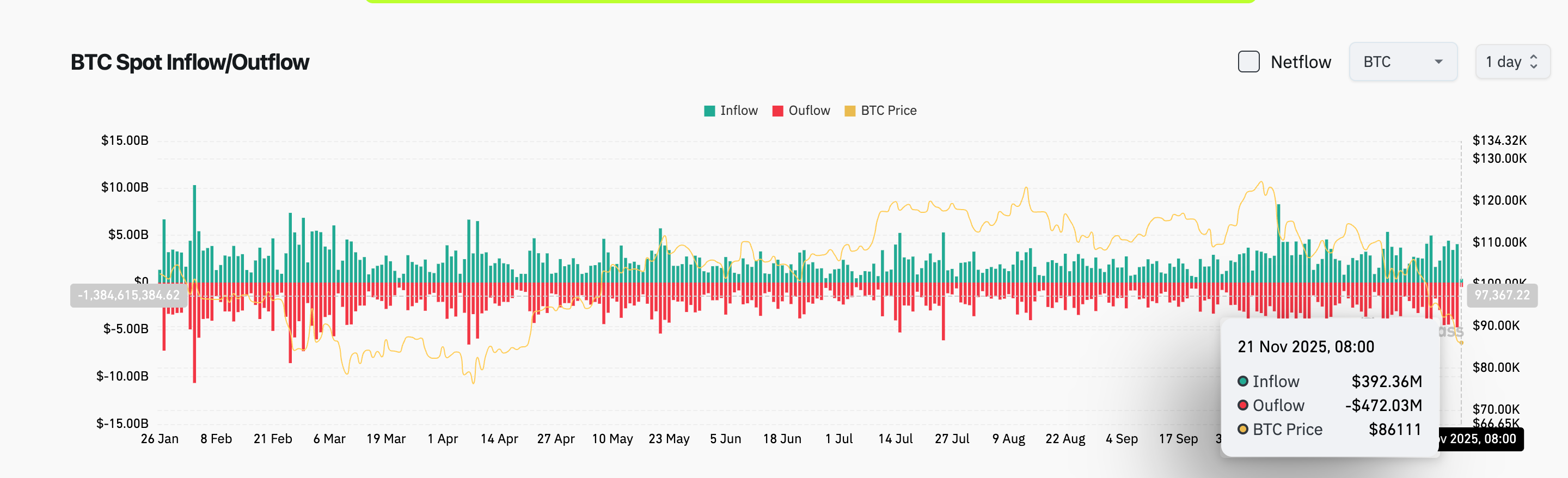
Task: Enable the Netflow checkbox
Action: point(1248,62)
